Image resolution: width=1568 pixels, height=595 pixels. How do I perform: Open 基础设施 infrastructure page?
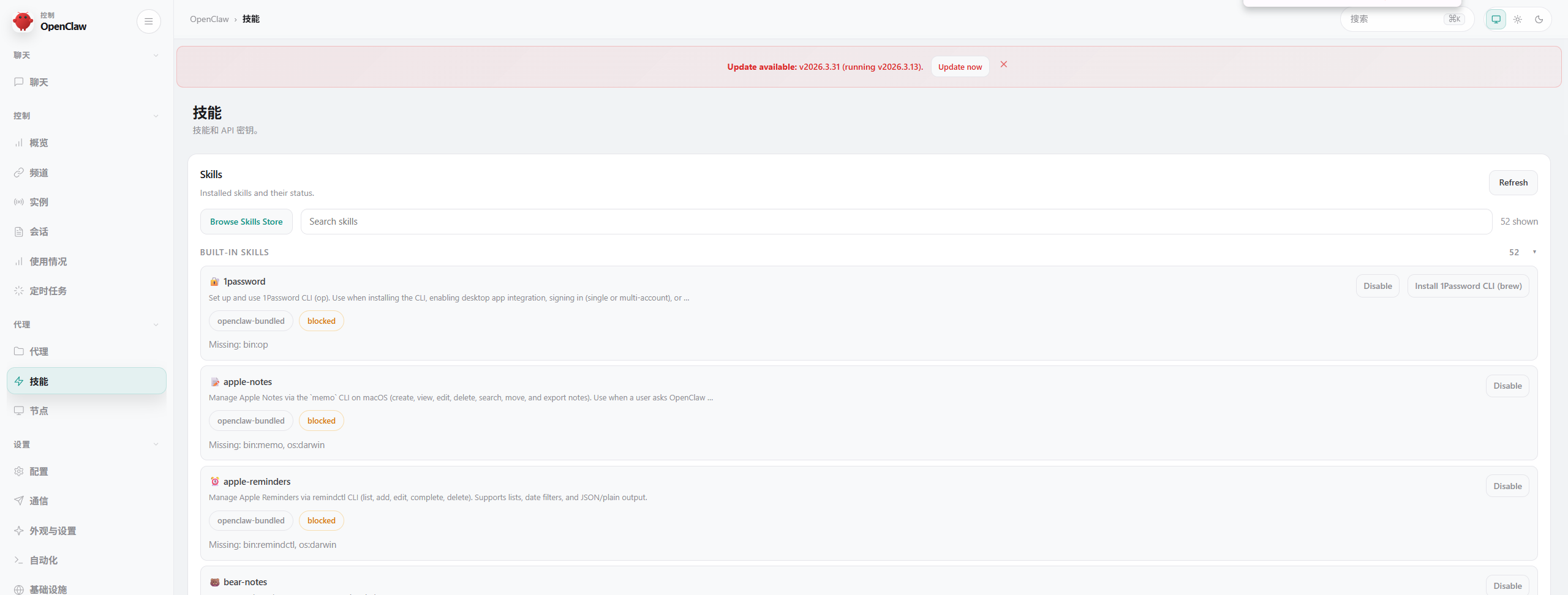[x=86, y=589]
